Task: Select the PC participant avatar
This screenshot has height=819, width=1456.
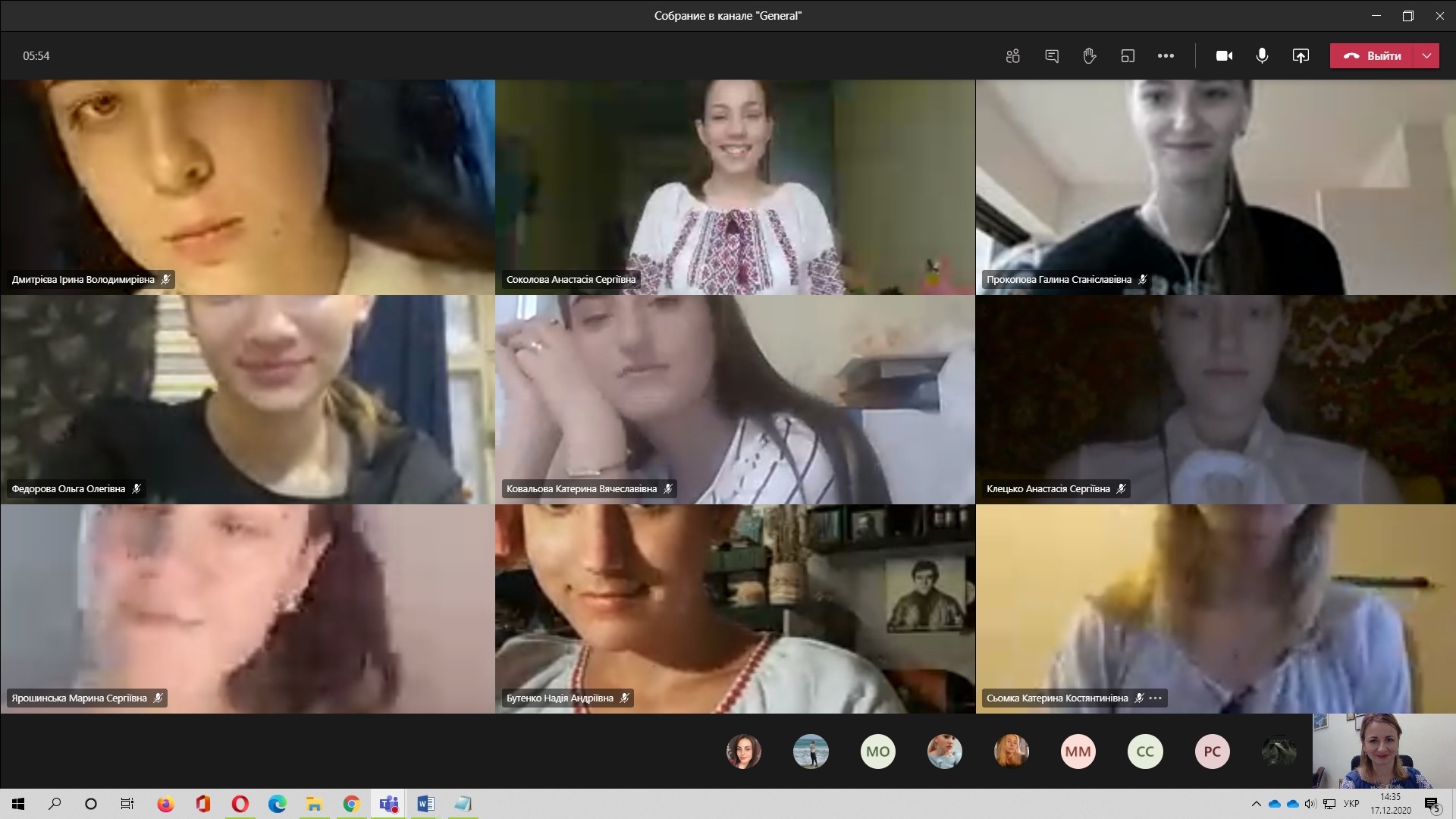Action: tap(1212, 752)
